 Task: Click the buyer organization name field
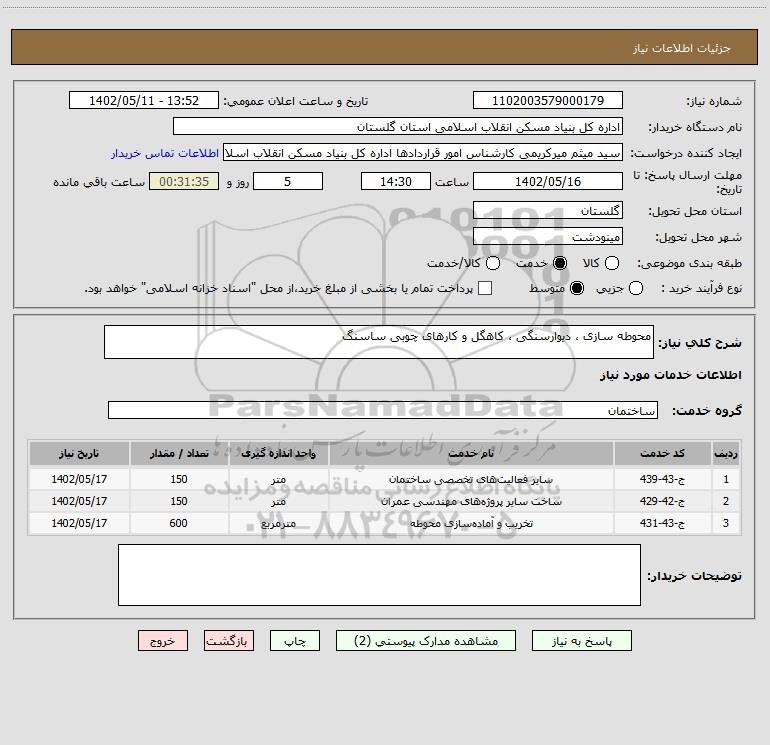(398, 126)
